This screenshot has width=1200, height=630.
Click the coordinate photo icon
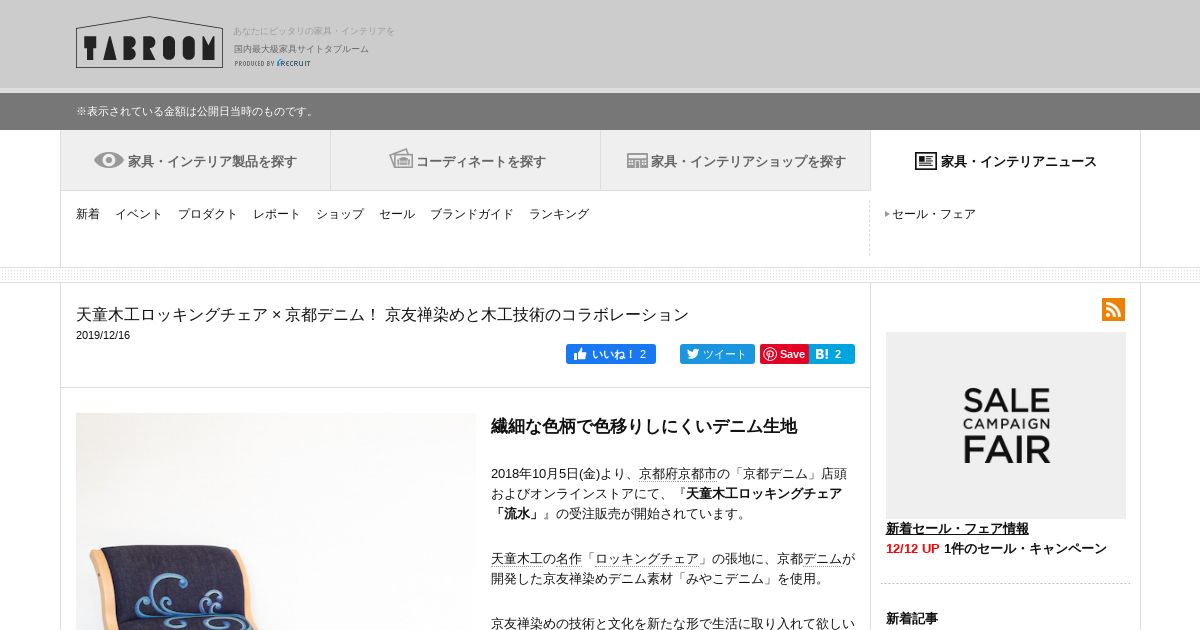[401, 159]
